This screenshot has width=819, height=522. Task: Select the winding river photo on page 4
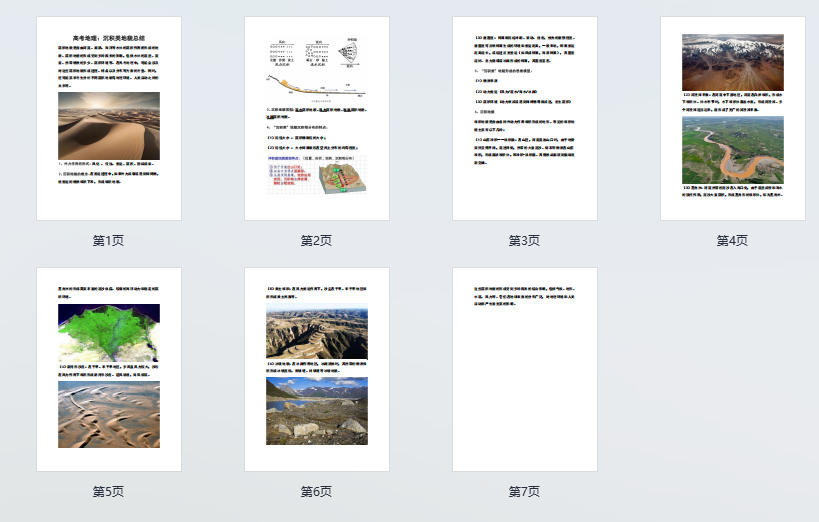pos(732,150)
